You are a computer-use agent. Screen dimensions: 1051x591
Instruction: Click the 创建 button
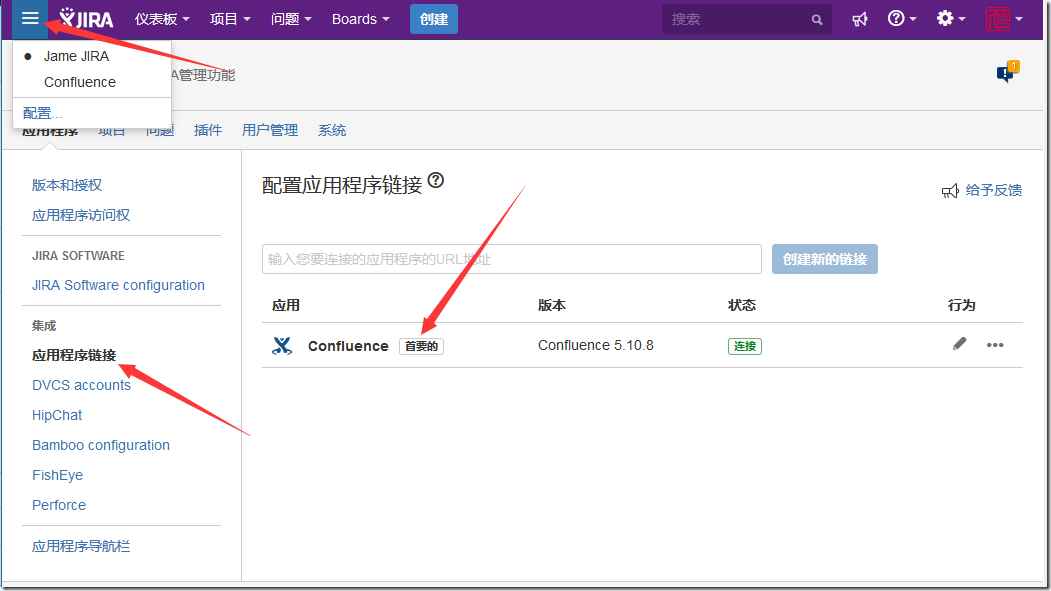click(434, 19)
